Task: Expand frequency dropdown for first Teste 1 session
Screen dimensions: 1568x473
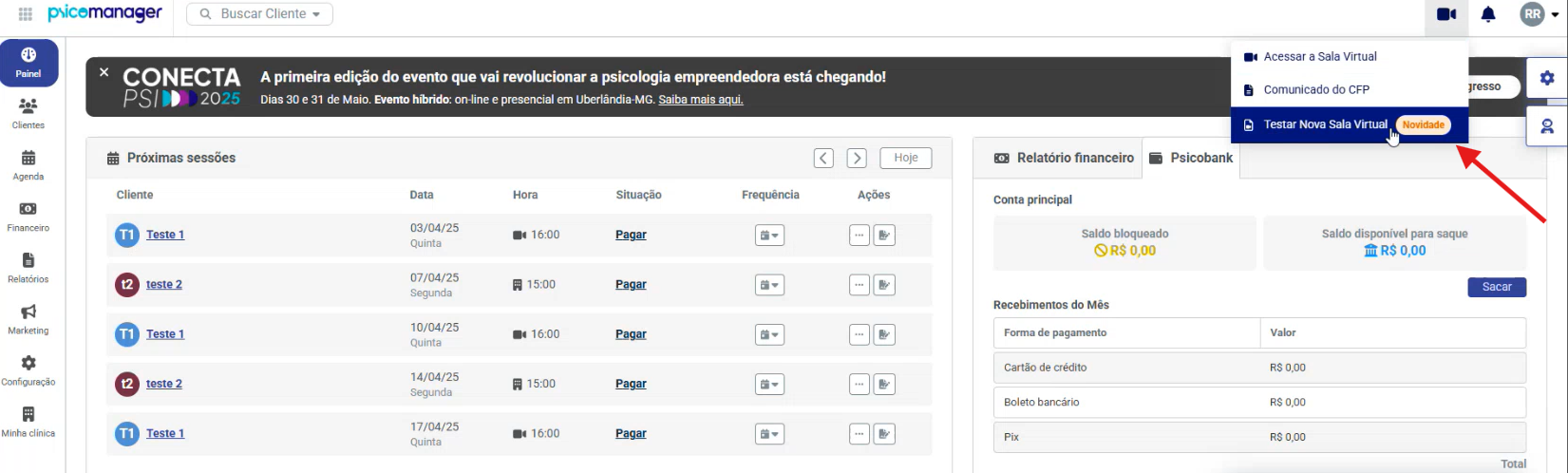Action: point(769,235)
